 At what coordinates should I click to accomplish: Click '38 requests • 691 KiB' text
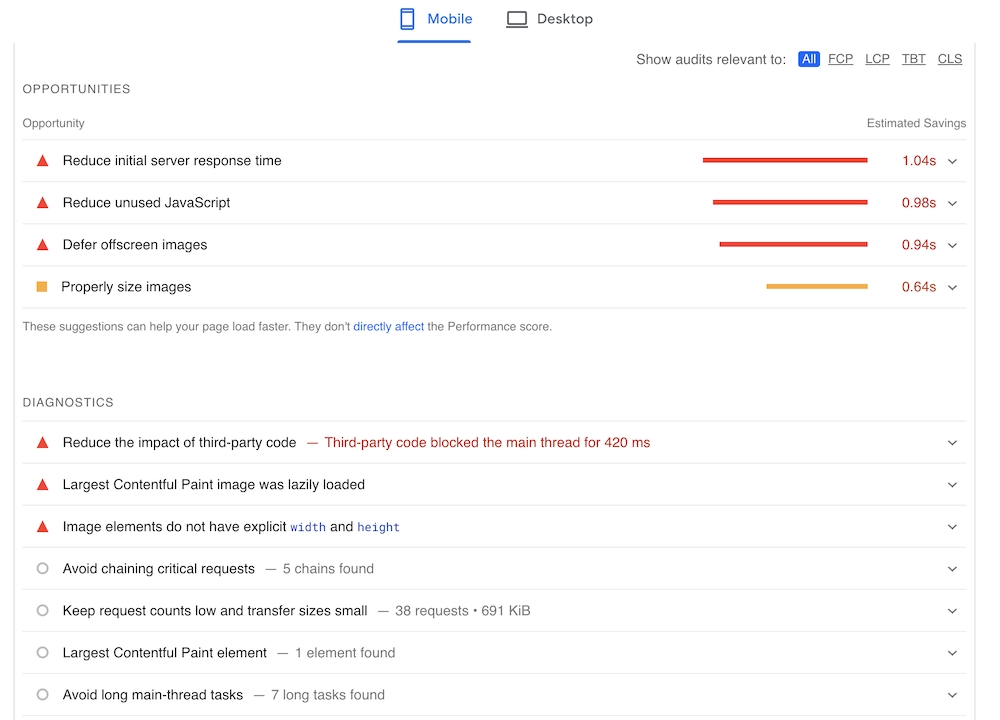point(462,611)
